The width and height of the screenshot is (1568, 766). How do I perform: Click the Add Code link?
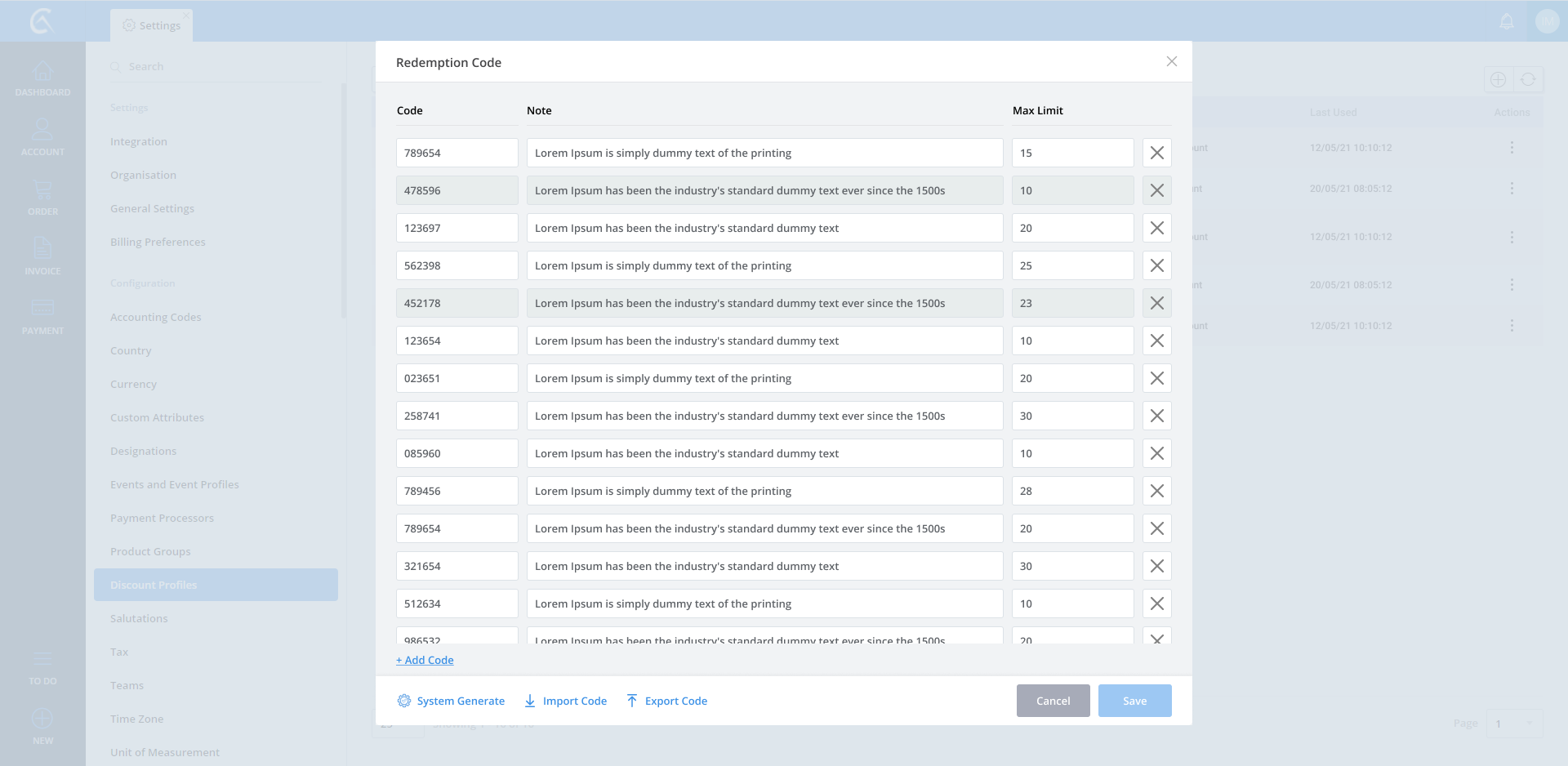pos(425,660)
